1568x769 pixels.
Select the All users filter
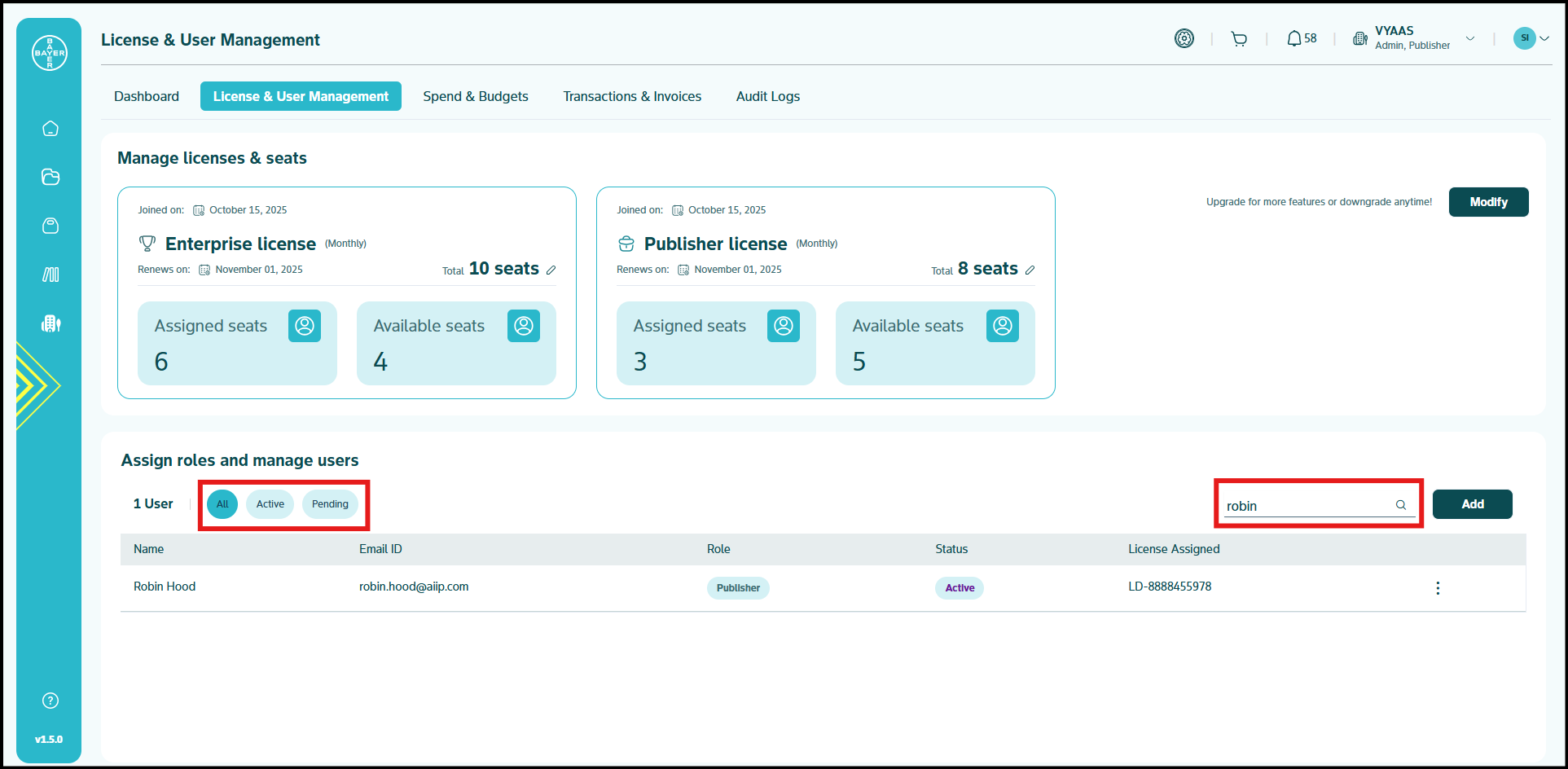click(222, 504)
